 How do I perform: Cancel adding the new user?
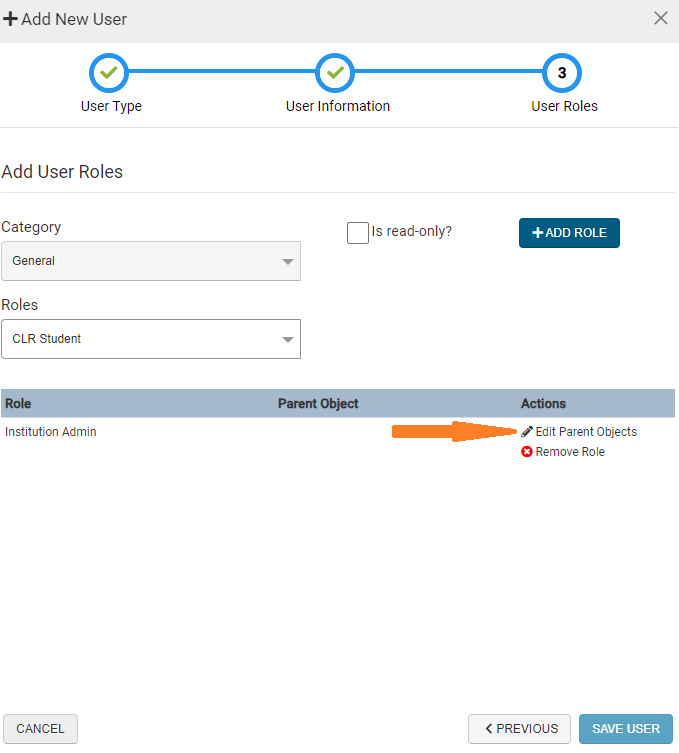[40, 729]
